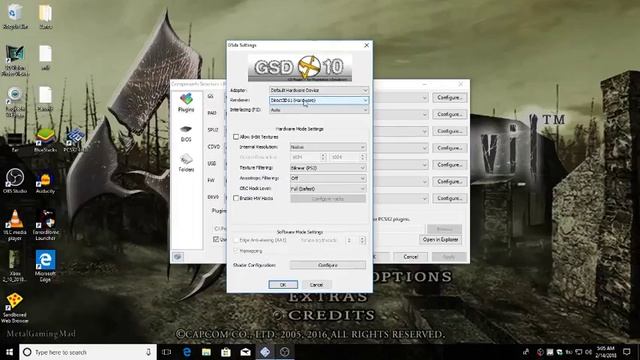Click Configure button for the USB plugin row
The height and width of the screenshot is (360, 640).
point(449,164)
